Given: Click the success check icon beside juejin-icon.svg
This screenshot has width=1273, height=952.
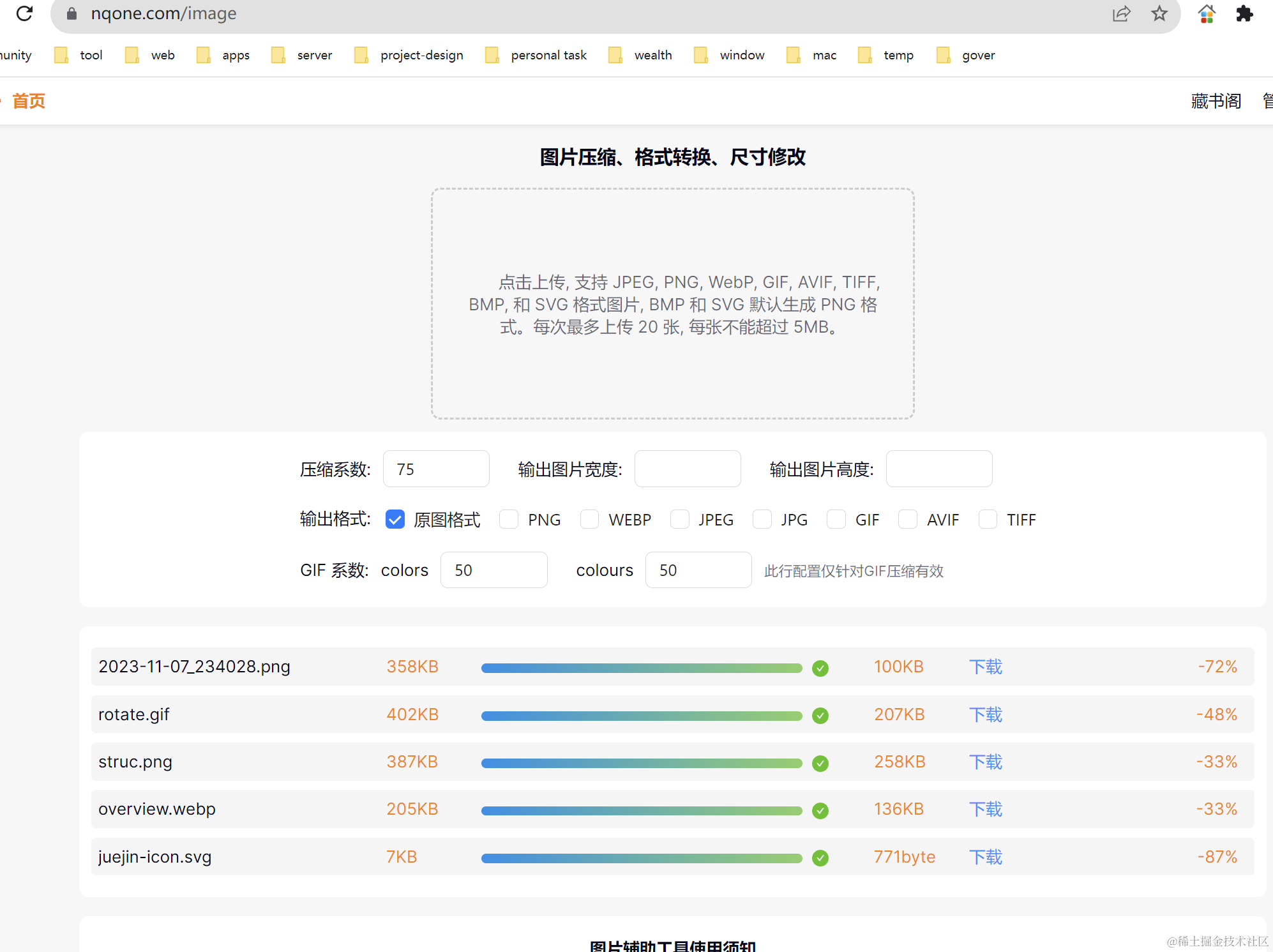Looking at the screenshot, I should click(x=820, y=858).
